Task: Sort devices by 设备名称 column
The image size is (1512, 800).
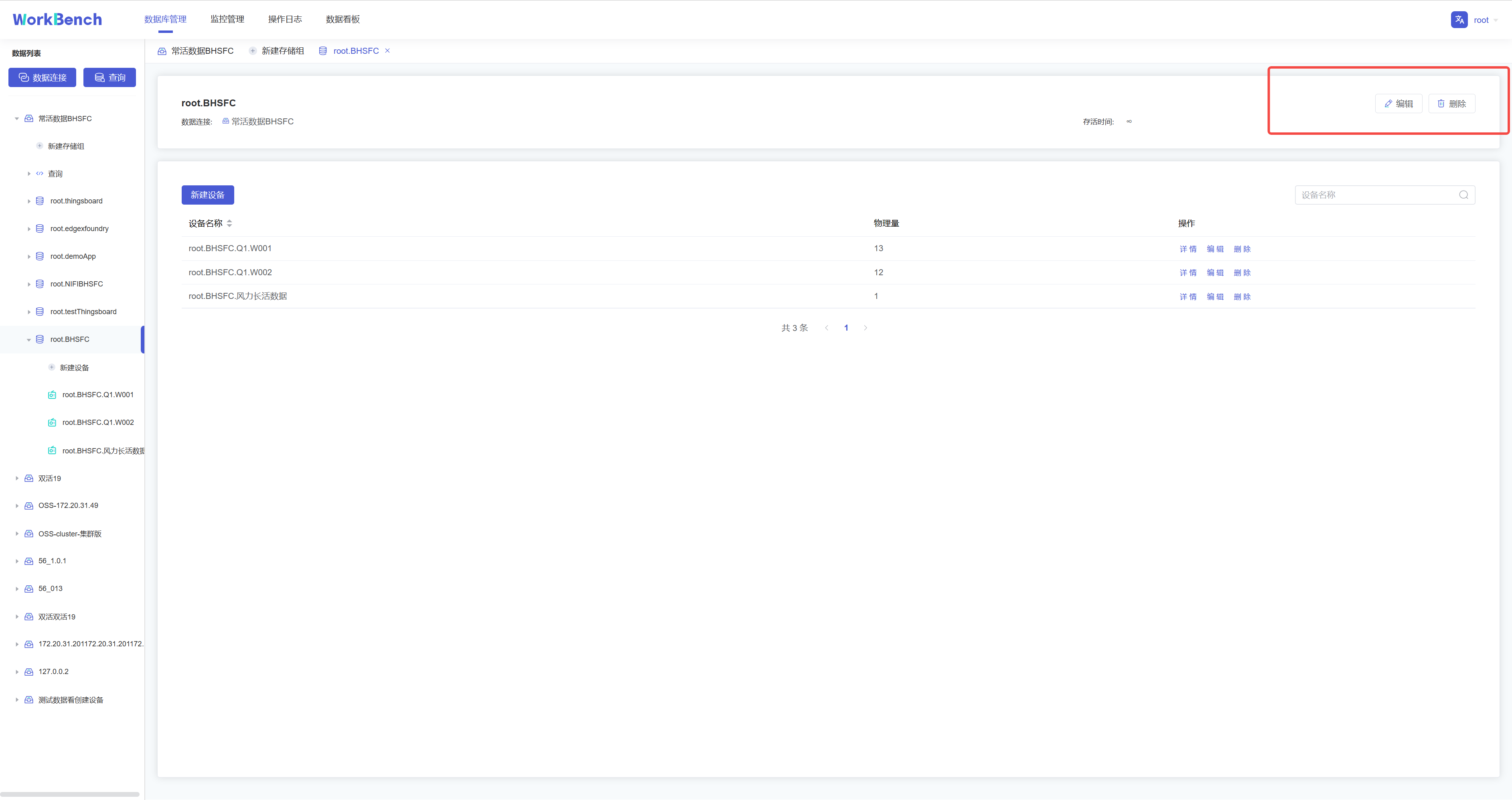Action: (x=229, y=223)
